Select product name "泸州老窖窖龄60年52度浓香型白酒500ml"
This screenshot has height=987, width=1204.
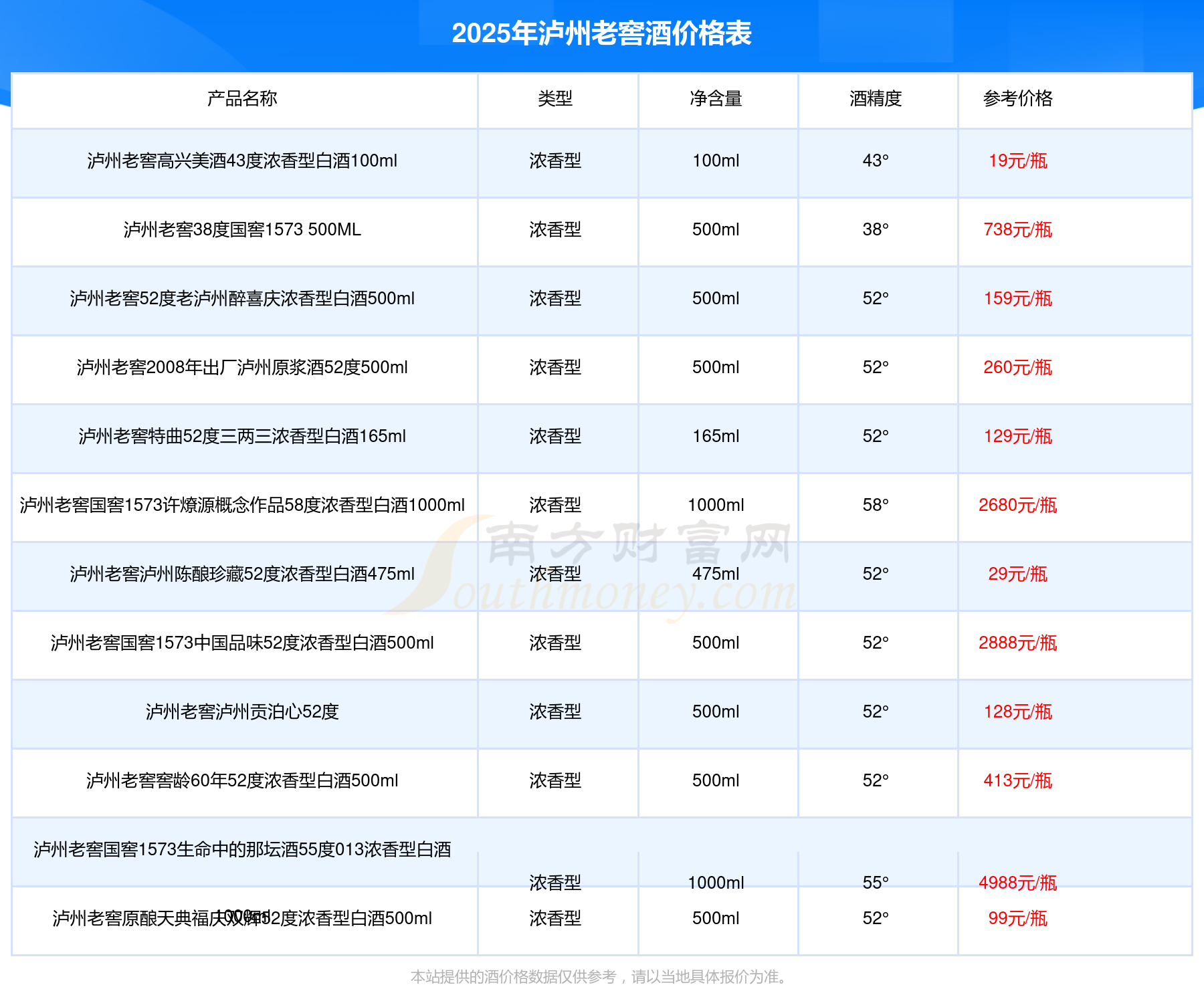pyautogui.click(x=242, y=780)
